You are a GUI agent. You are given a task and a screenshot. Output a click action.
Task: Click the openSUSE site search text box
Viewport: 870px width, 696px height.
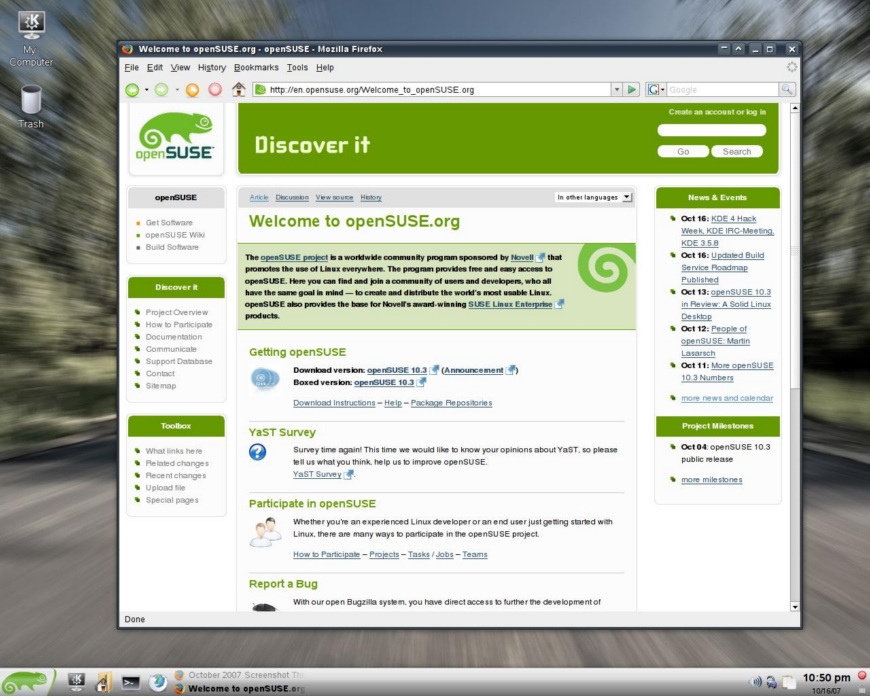pyautogui.click(x=712, y=130)
